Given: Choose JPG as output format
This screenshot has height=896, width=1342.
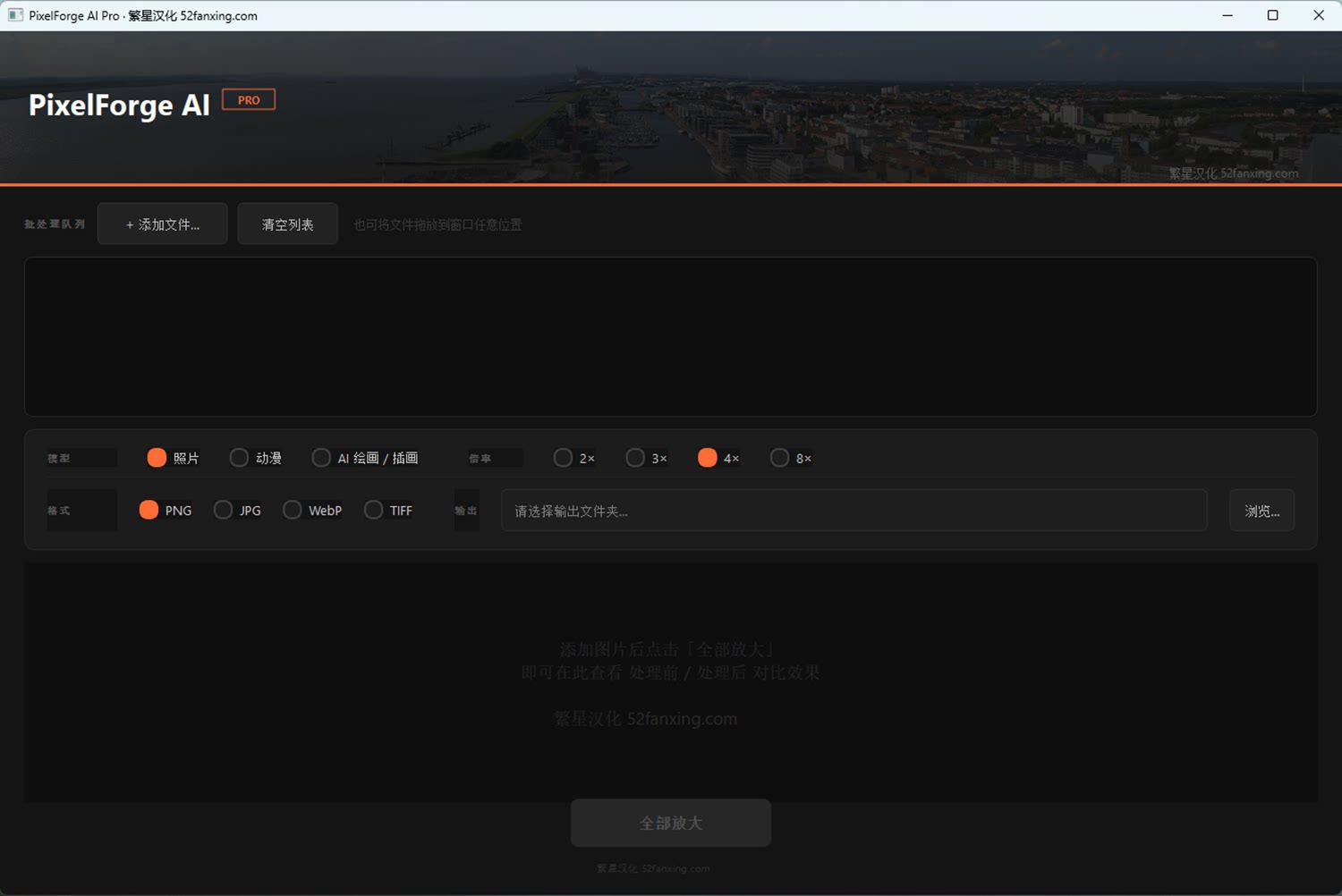Looking at the screenshot, I should pyautogui.click(x=238, y=510).
